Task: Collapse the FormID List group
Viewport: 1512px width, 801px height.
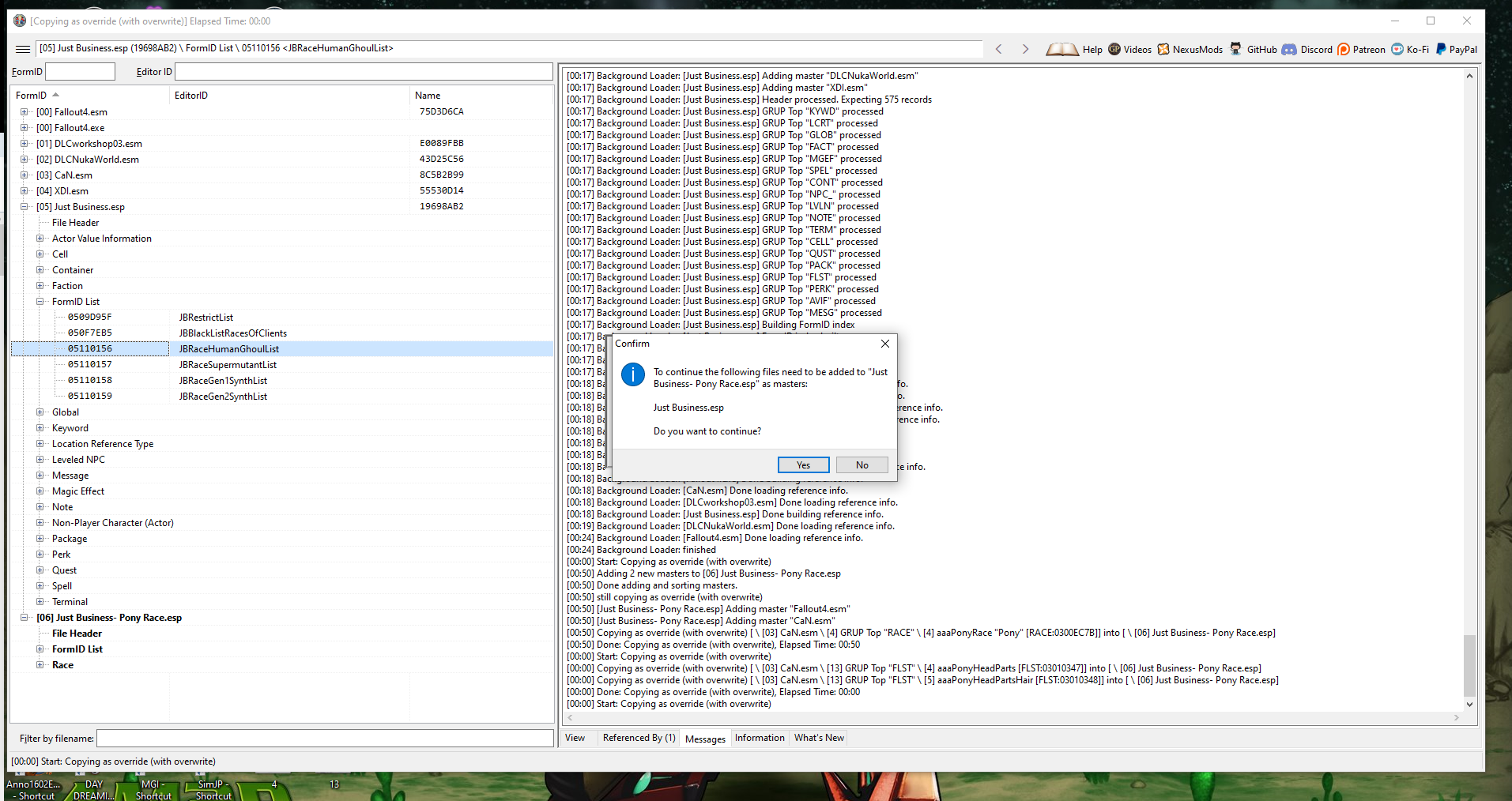Action: tap(40, 302)
